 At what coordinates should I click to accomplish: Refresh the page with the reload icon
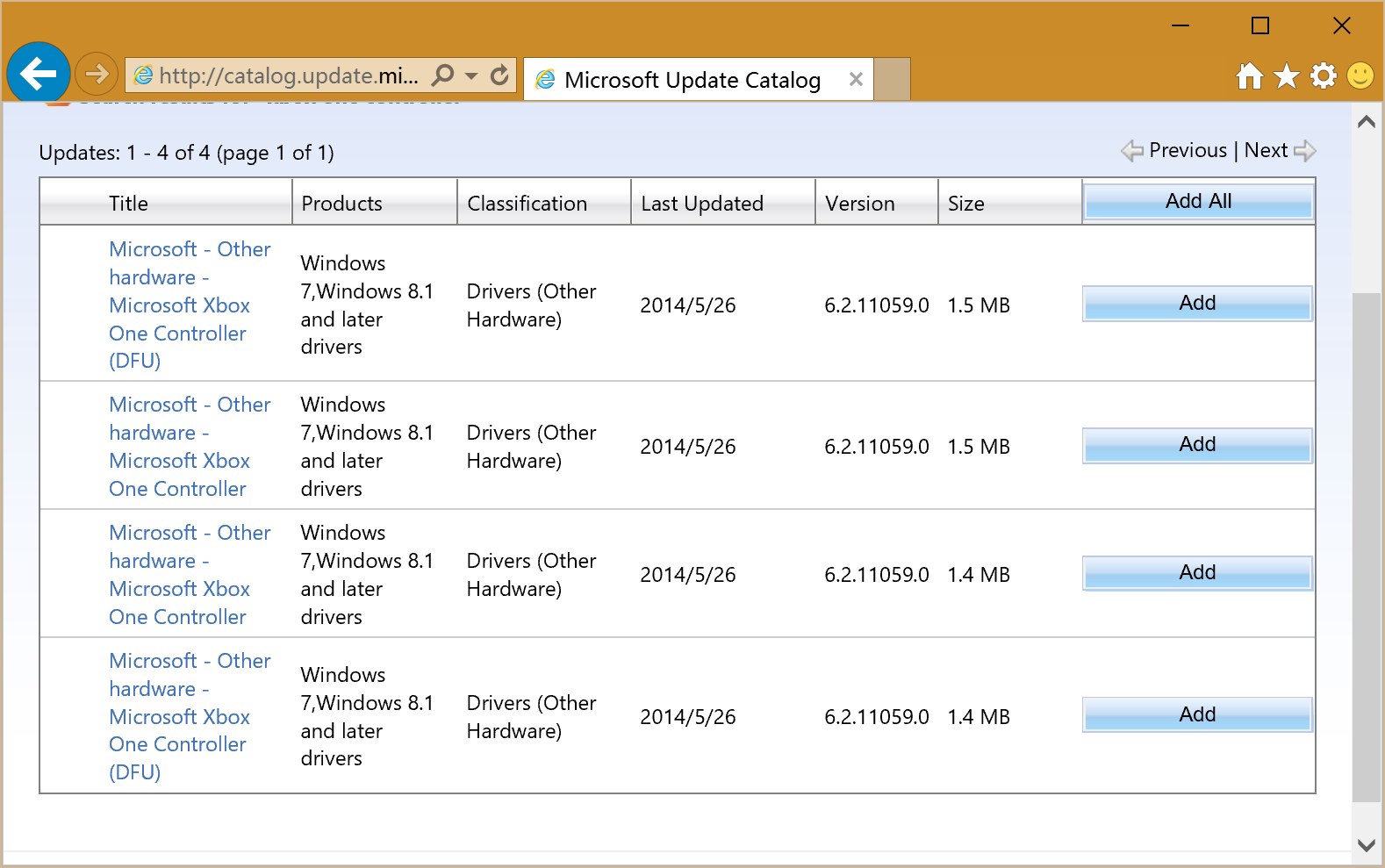499,75
